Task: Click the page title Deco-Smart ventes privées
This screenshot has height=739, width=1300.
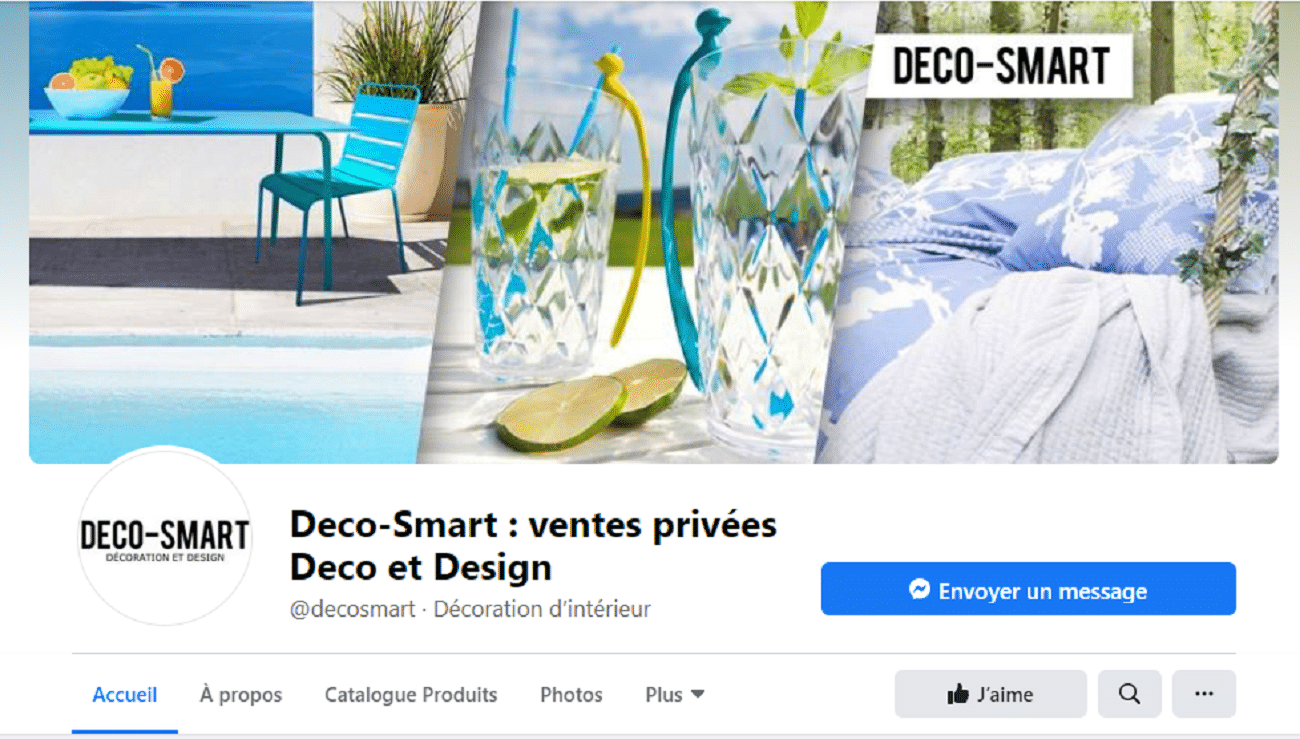Action: point(533,545)
